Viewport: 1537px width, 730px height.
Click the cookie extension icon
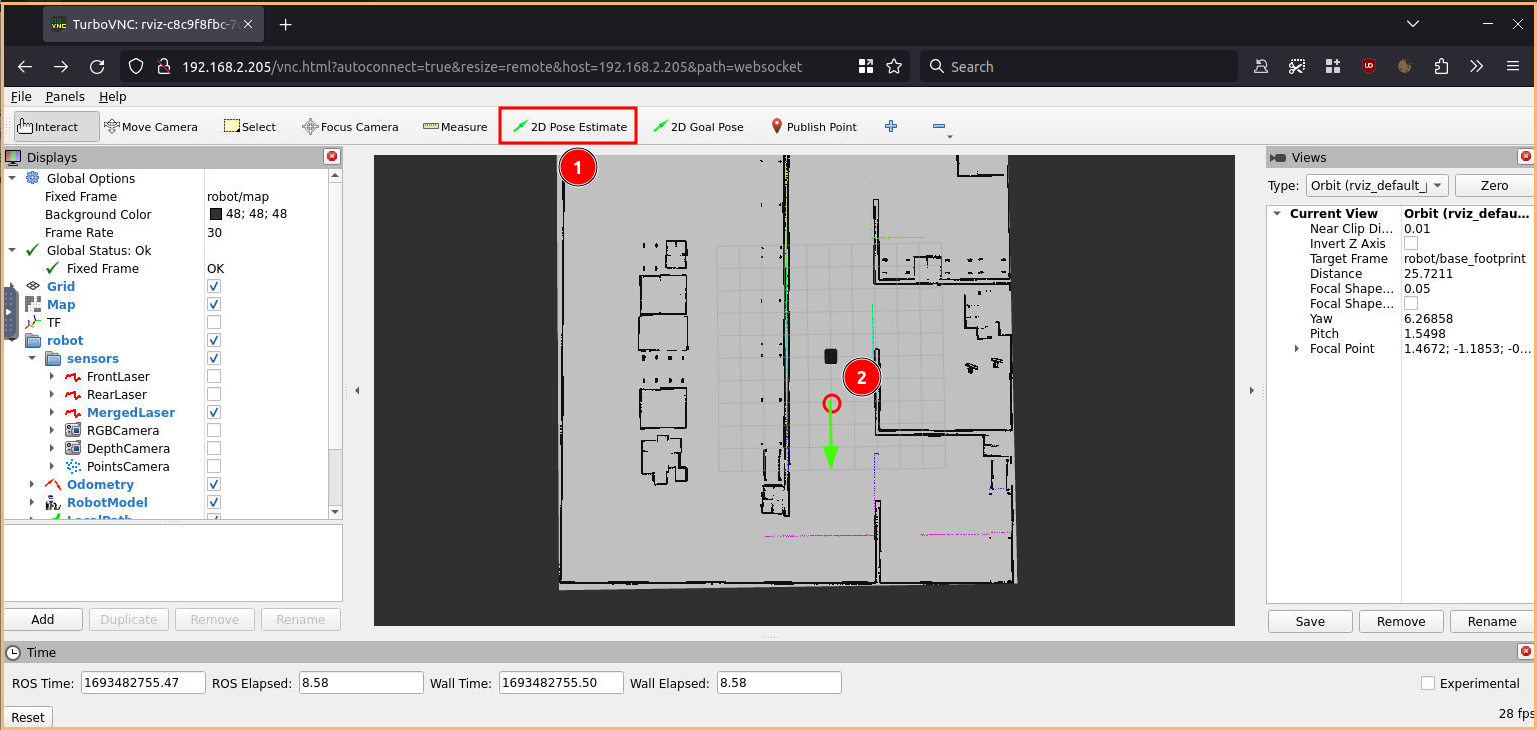[x=1405, y=66]
